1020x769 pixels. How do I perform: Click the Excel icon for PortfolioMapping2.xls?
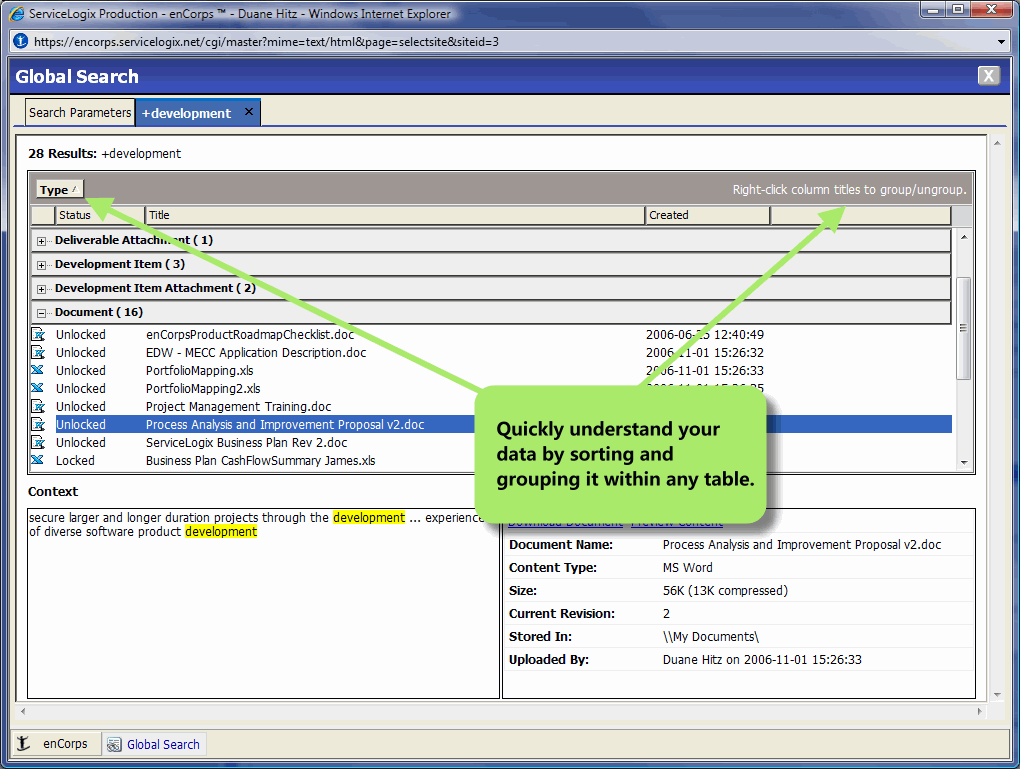coord(38,388)
